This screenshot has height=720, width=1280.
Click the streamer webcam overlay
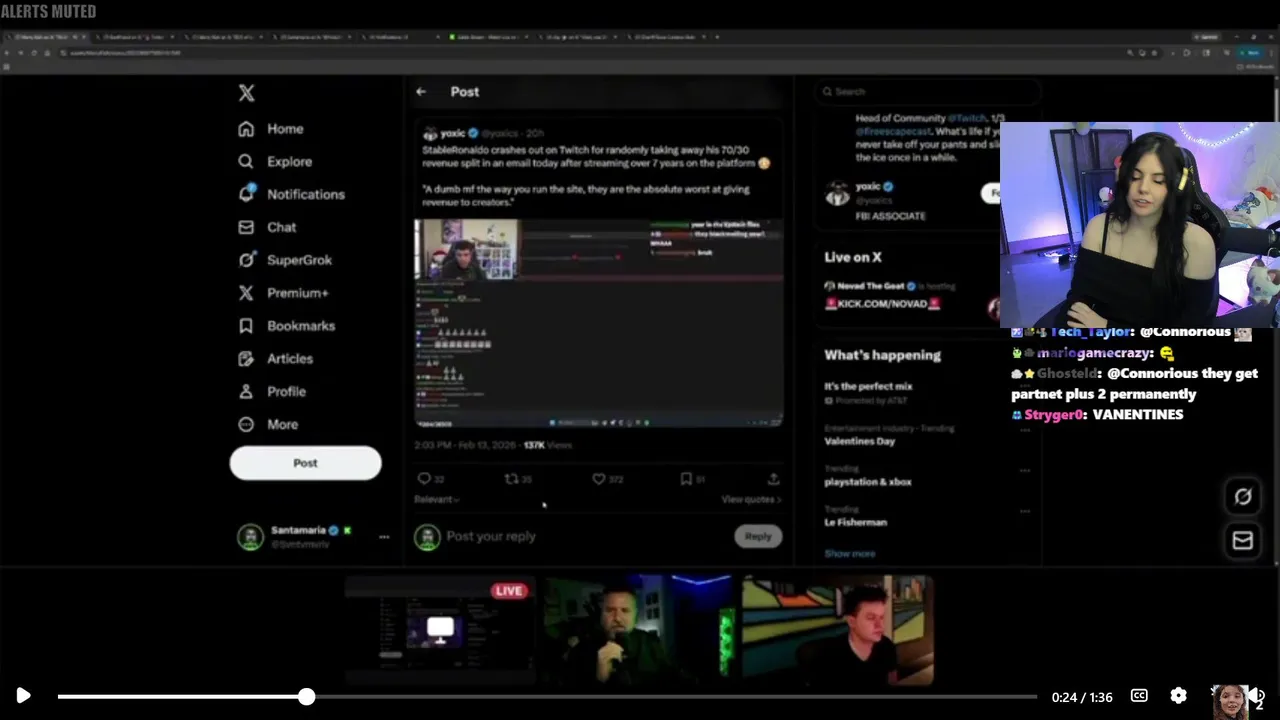point(1139,225)
